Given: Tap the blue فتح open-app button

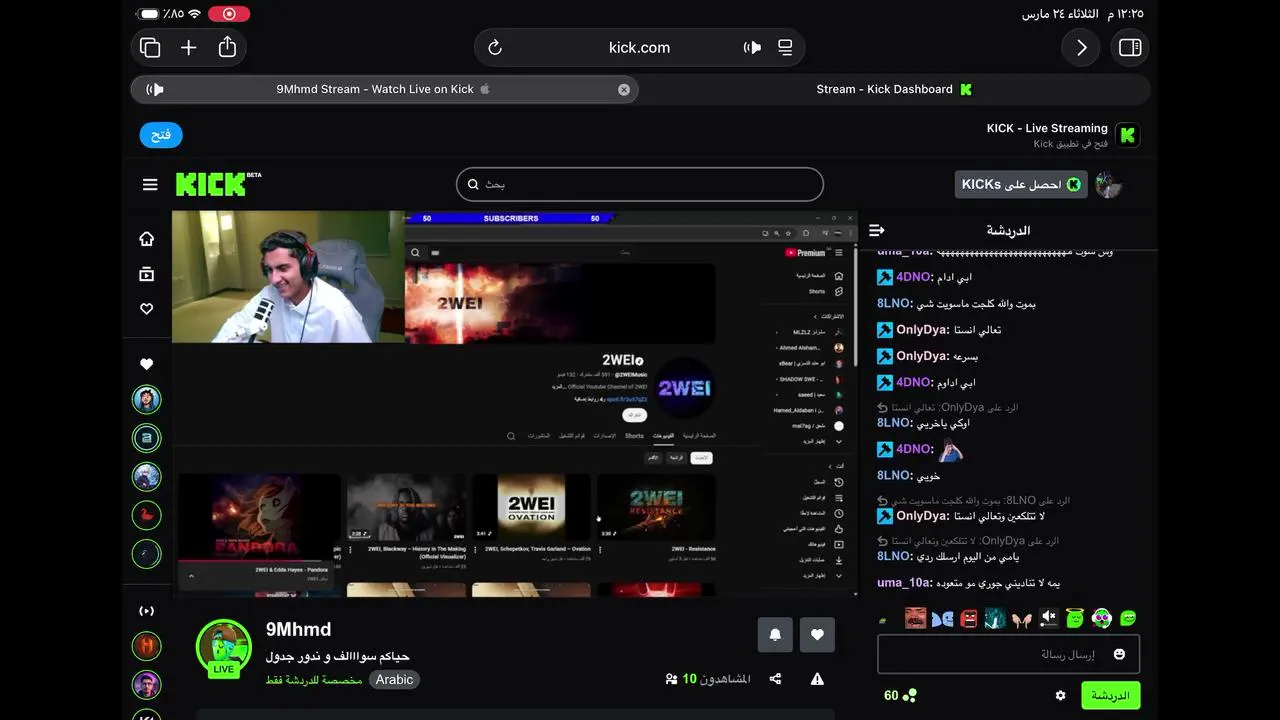Looking at the screenshot, I should tap(161, 135).
